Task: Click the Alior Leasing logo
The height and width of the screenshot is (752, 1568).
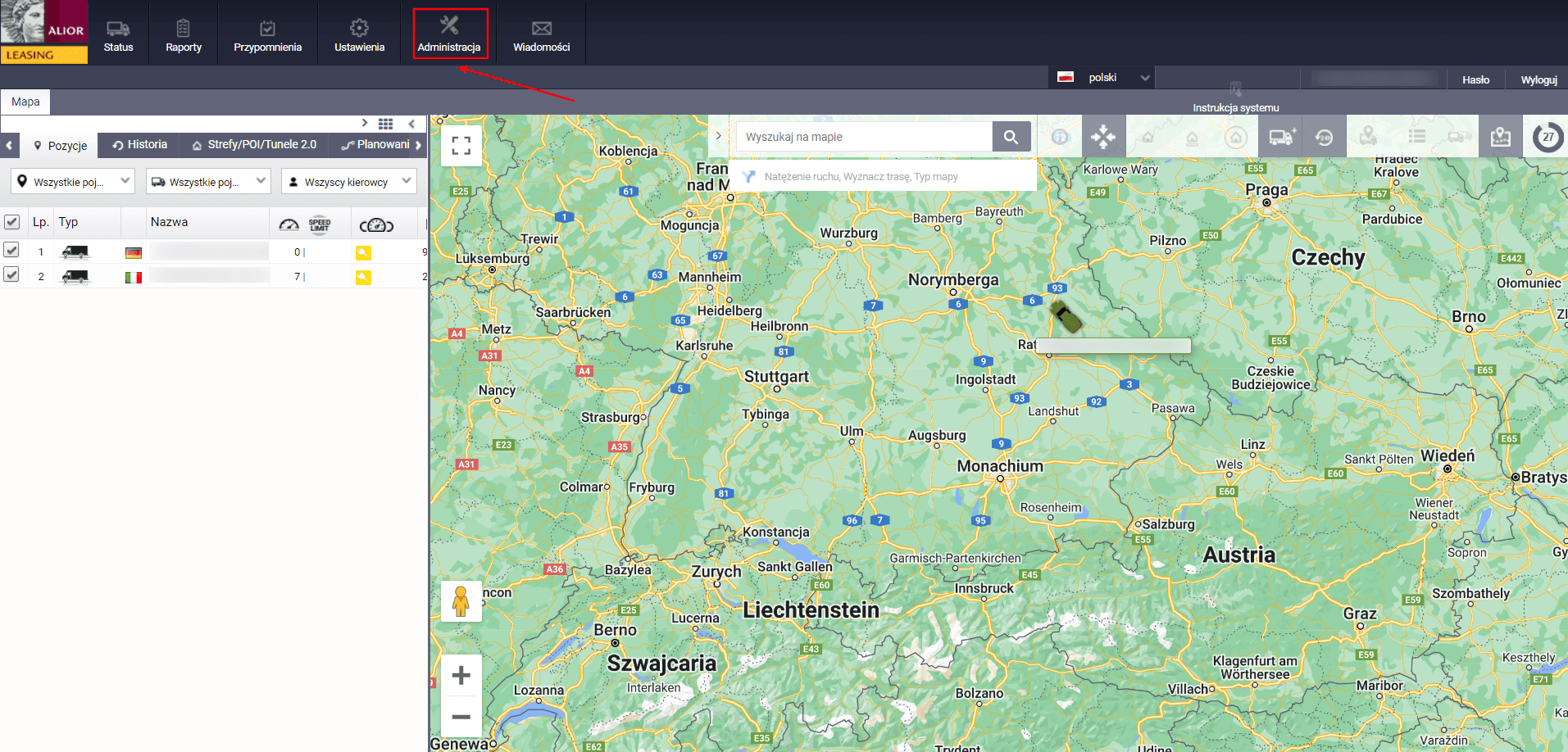Action: coord(44,32)
